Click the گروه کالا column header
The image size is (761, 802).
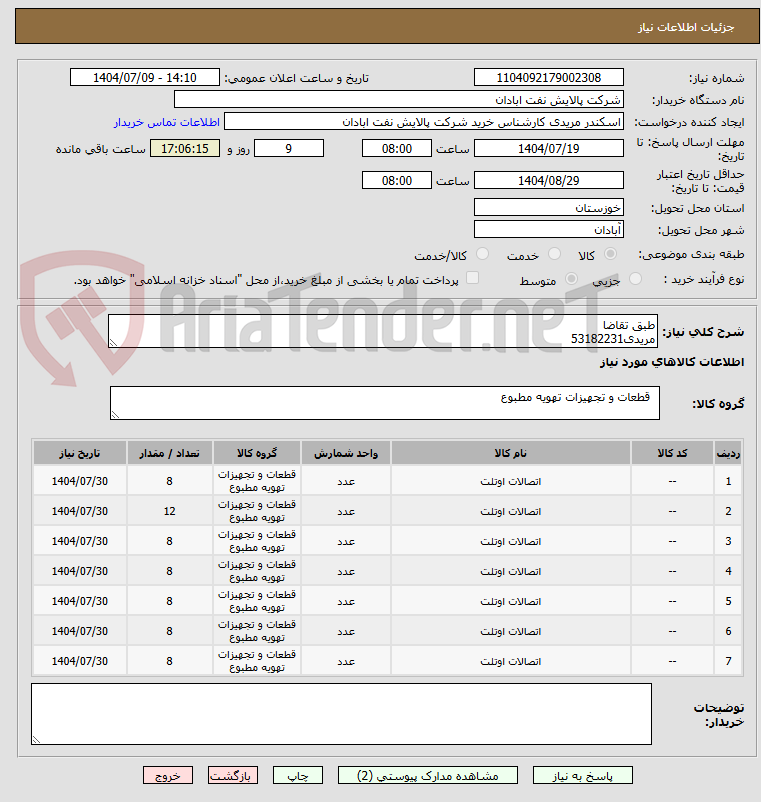point(257,453)
